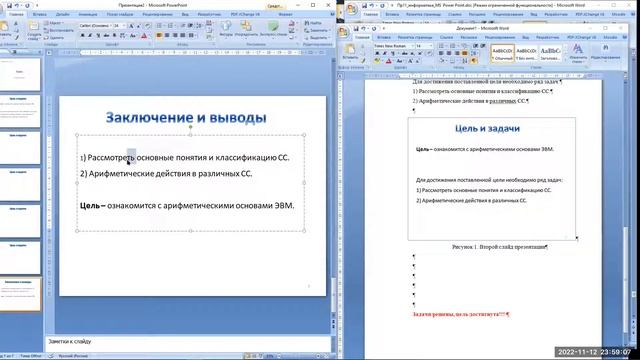Toggle bold in PowerPoint
The width and height of the screenshot is (640, 360).
coord(82,36)
